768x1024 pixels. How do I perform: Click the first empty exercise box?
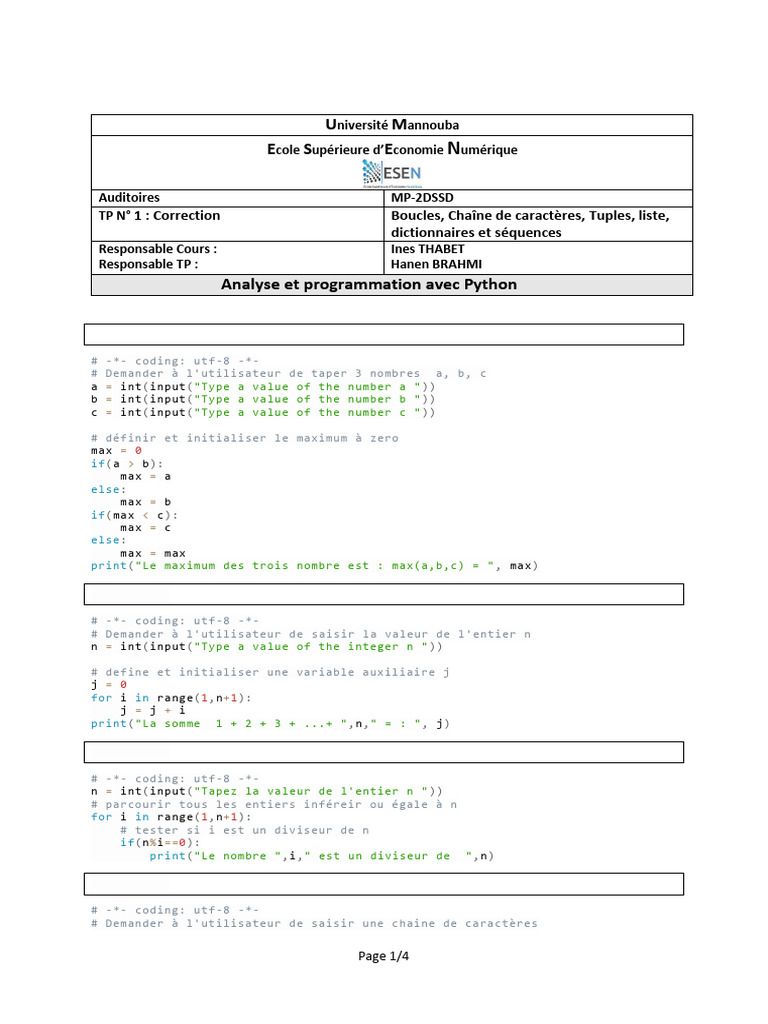click(384, 334)
